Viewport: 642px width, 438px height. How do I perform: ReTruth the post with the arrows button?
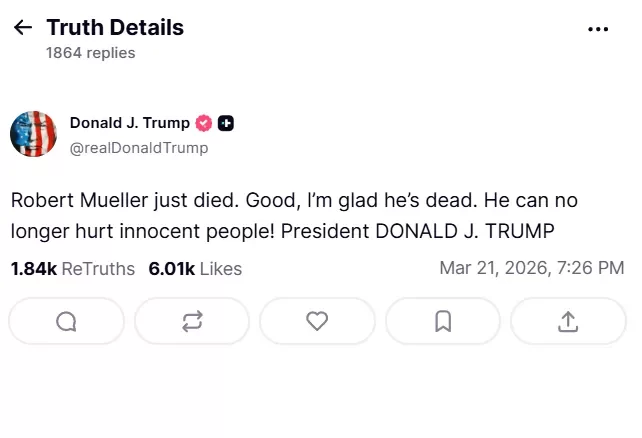click(x=192, y=321)
